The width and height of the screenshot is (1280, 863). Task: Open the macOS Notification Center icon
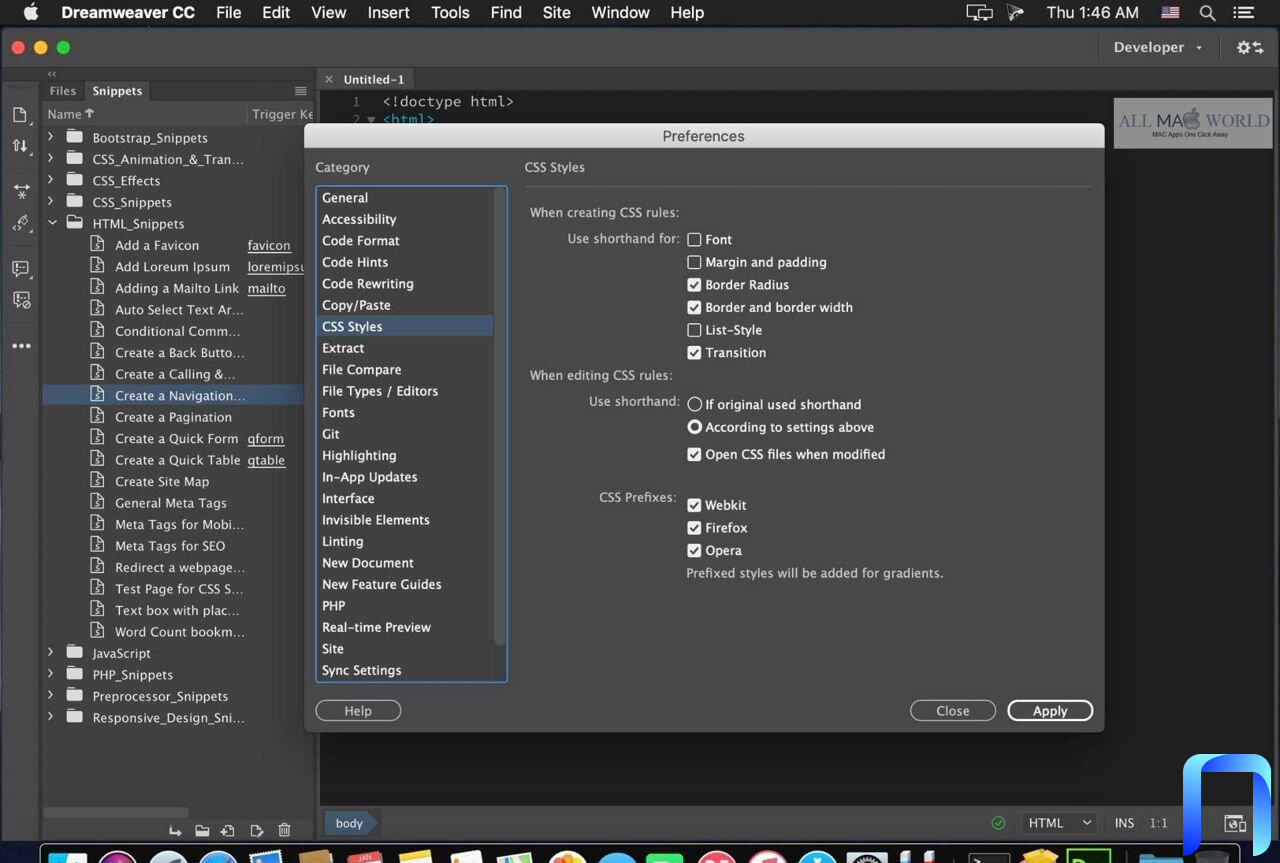pyautogui.click(x=1244, y=13)
